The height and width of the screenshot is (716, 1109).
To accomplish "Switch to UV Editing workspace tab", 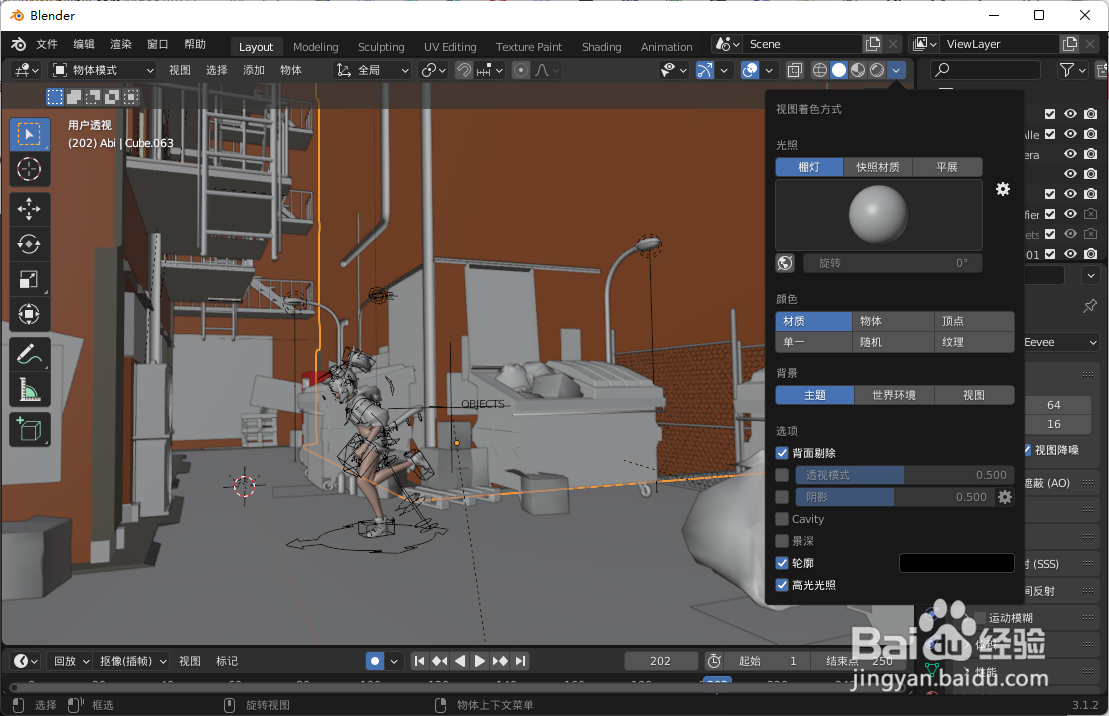I will 450,47.
